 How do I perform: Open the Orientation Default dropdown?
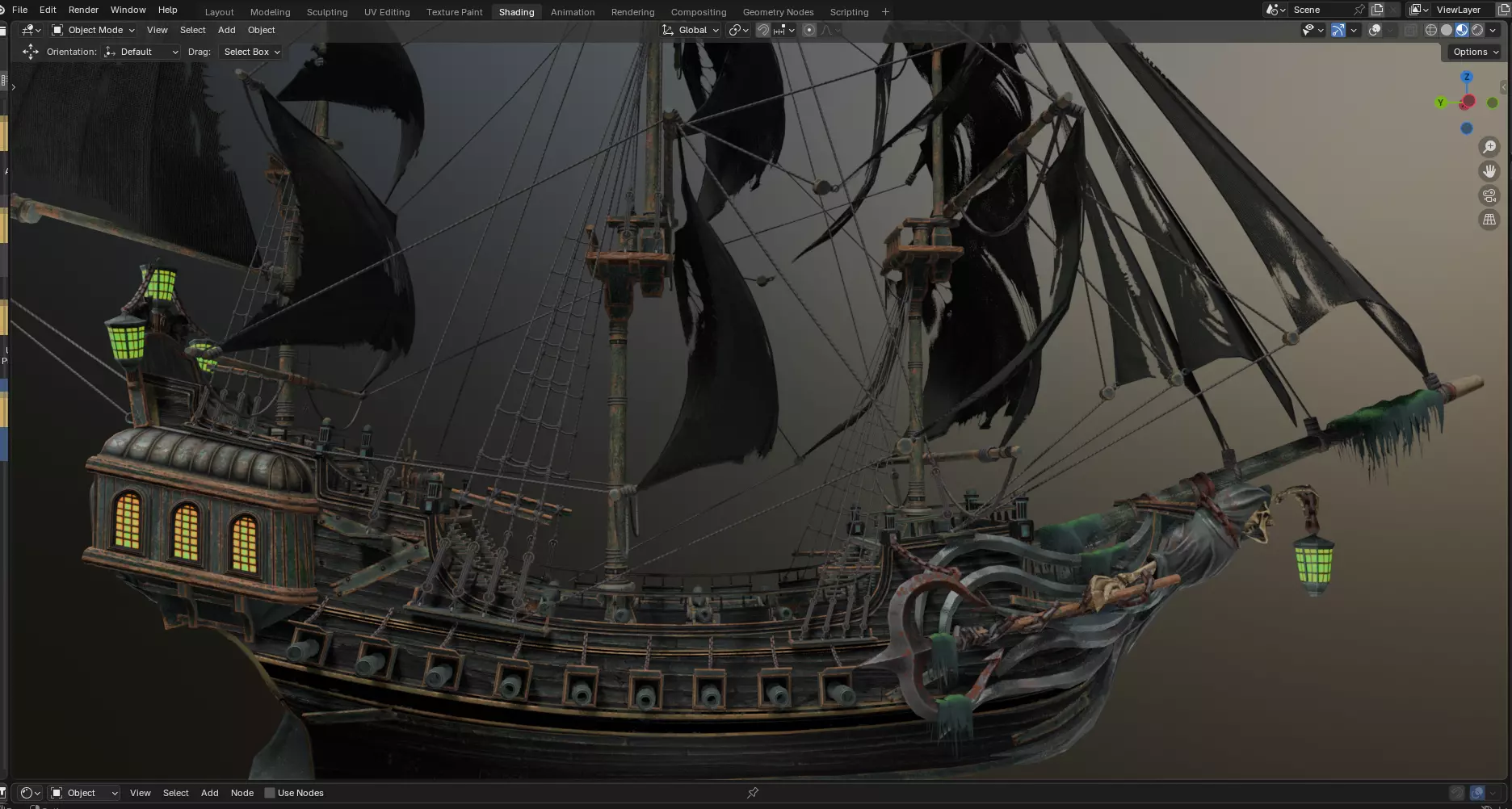(x=141, y=52)
